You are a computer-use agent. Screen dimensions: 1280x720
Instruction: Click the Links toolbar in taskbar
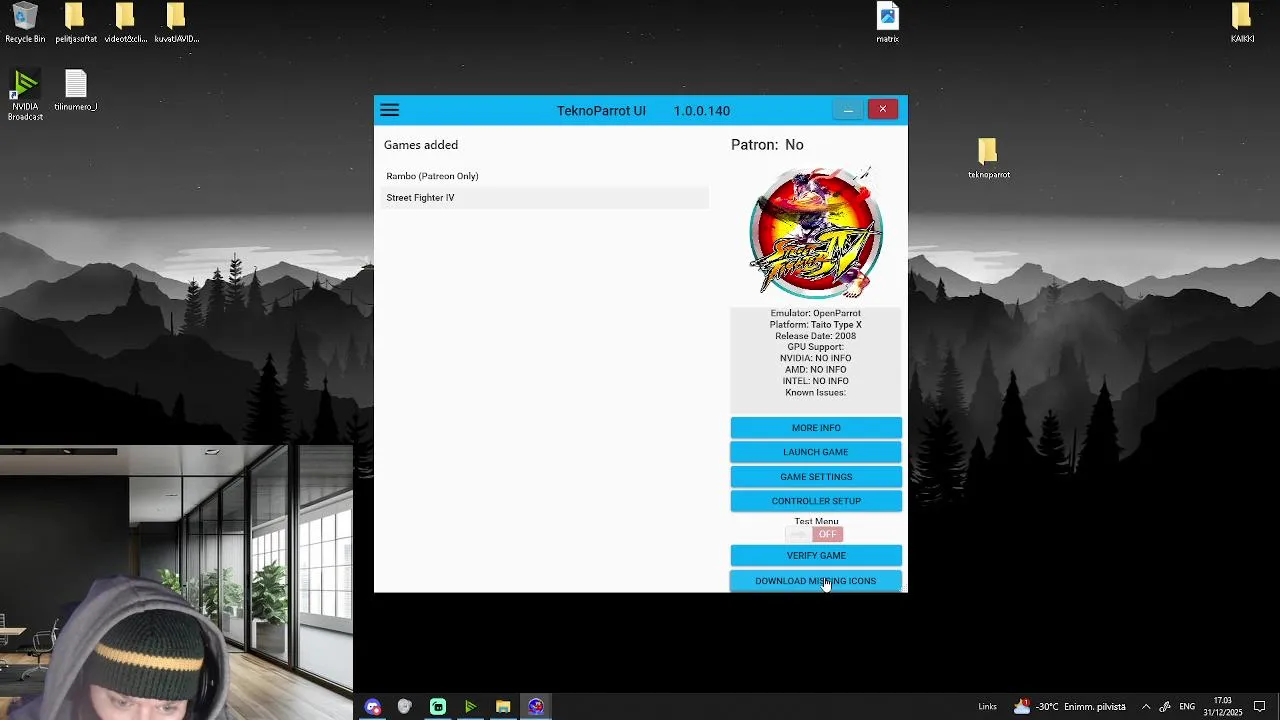(x=987, y=707)
